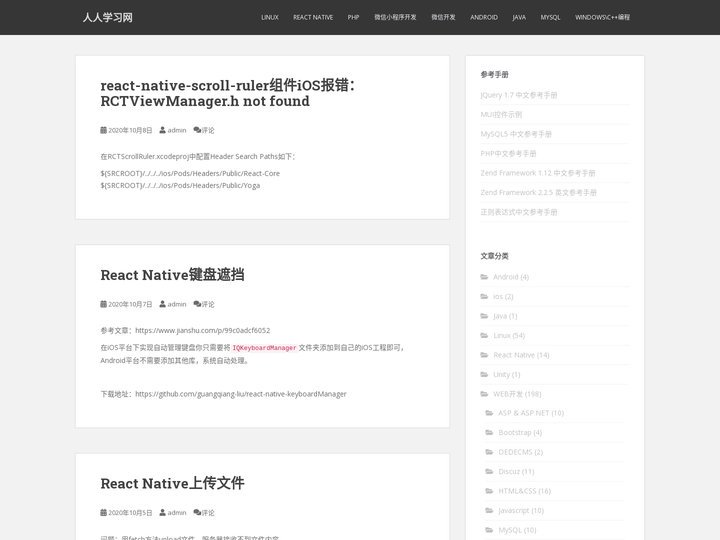Open the 微信开发 menu item

coord(443,17)
